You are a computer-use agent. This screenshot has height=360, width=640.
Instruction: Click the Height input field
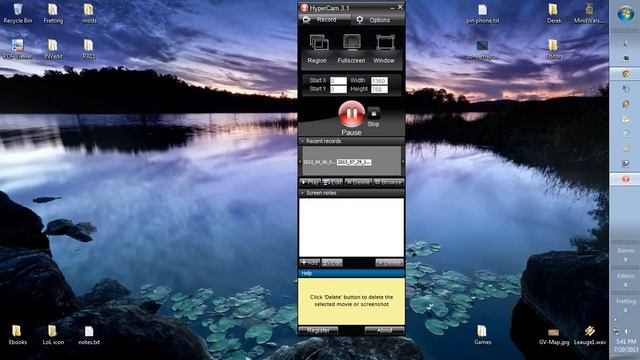click(379, 89)
